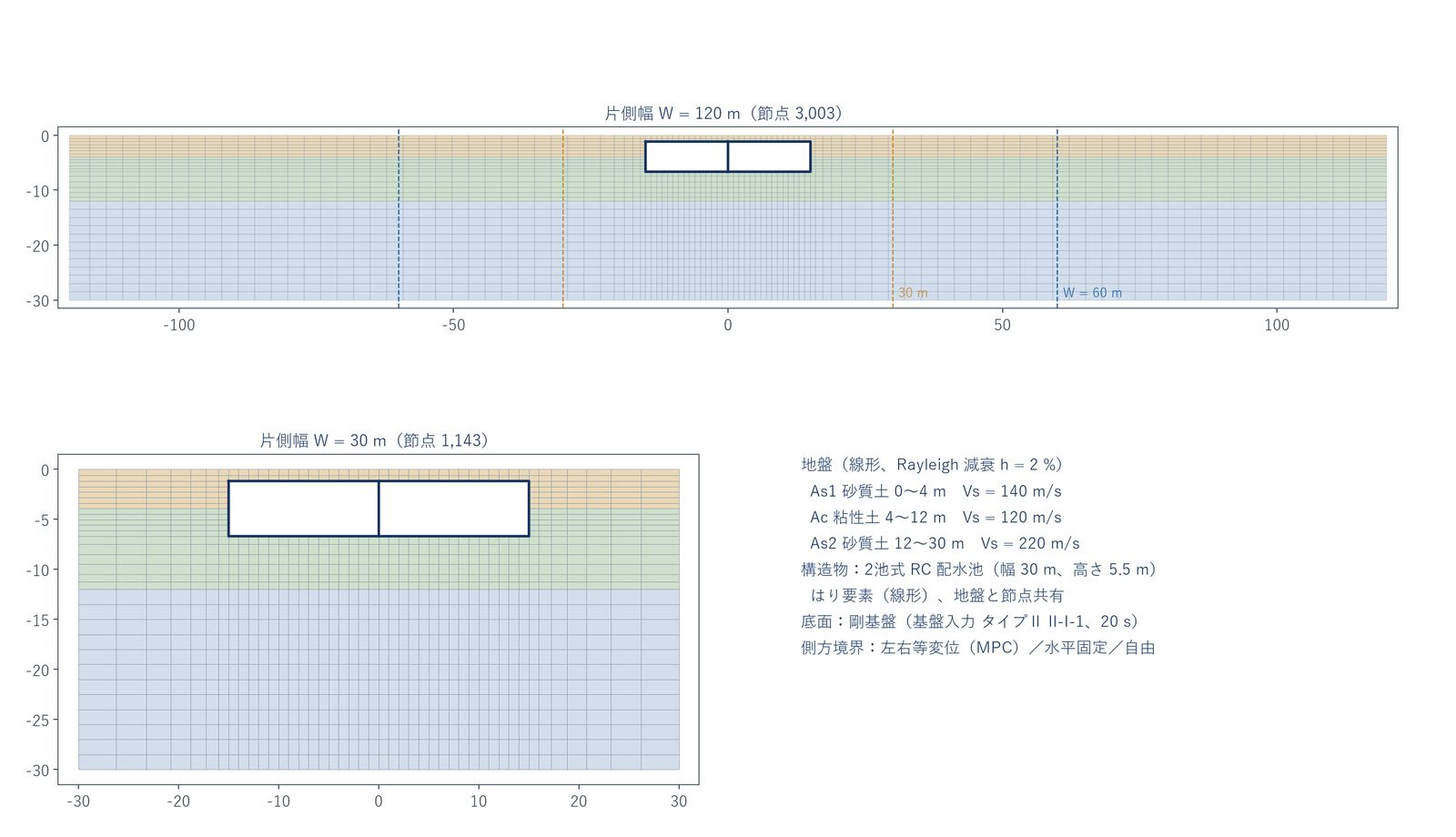This screenshot has height=837, width=1456.
Task: Click the 'Ac 粘性土 4〜12 m' line
Action: click(x=935, y=518)
